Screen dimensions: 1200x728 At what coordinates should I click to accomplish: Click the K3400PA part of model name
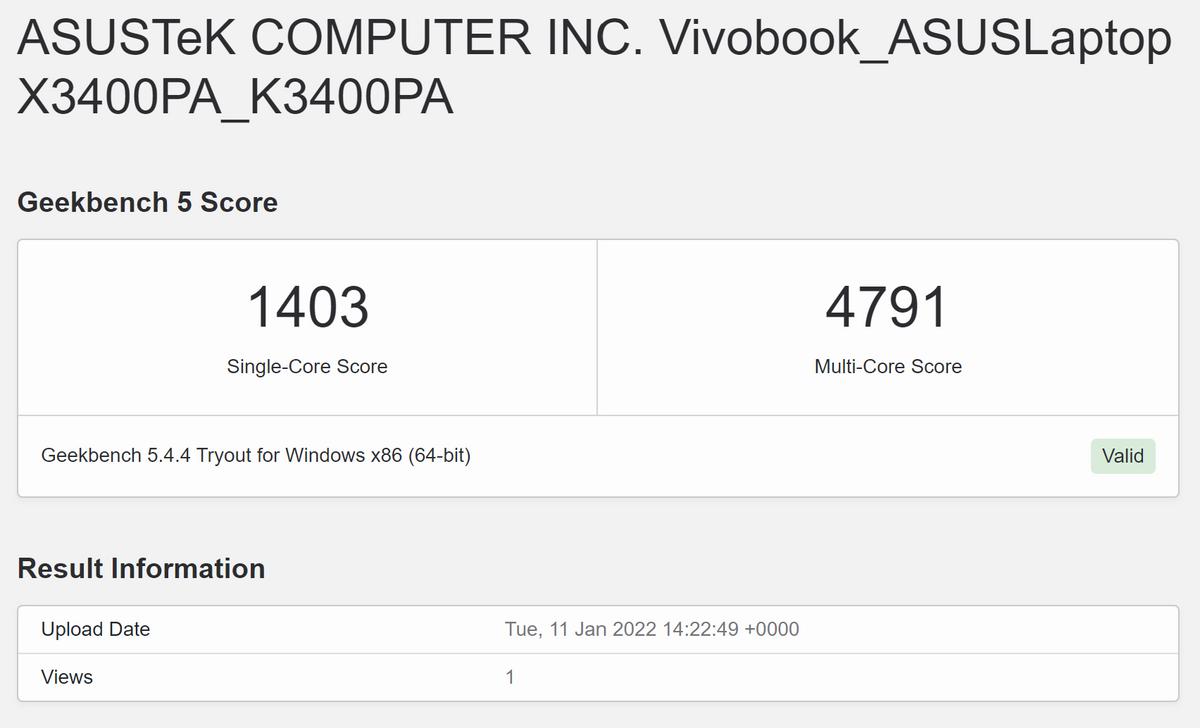(x=350, y=98)
